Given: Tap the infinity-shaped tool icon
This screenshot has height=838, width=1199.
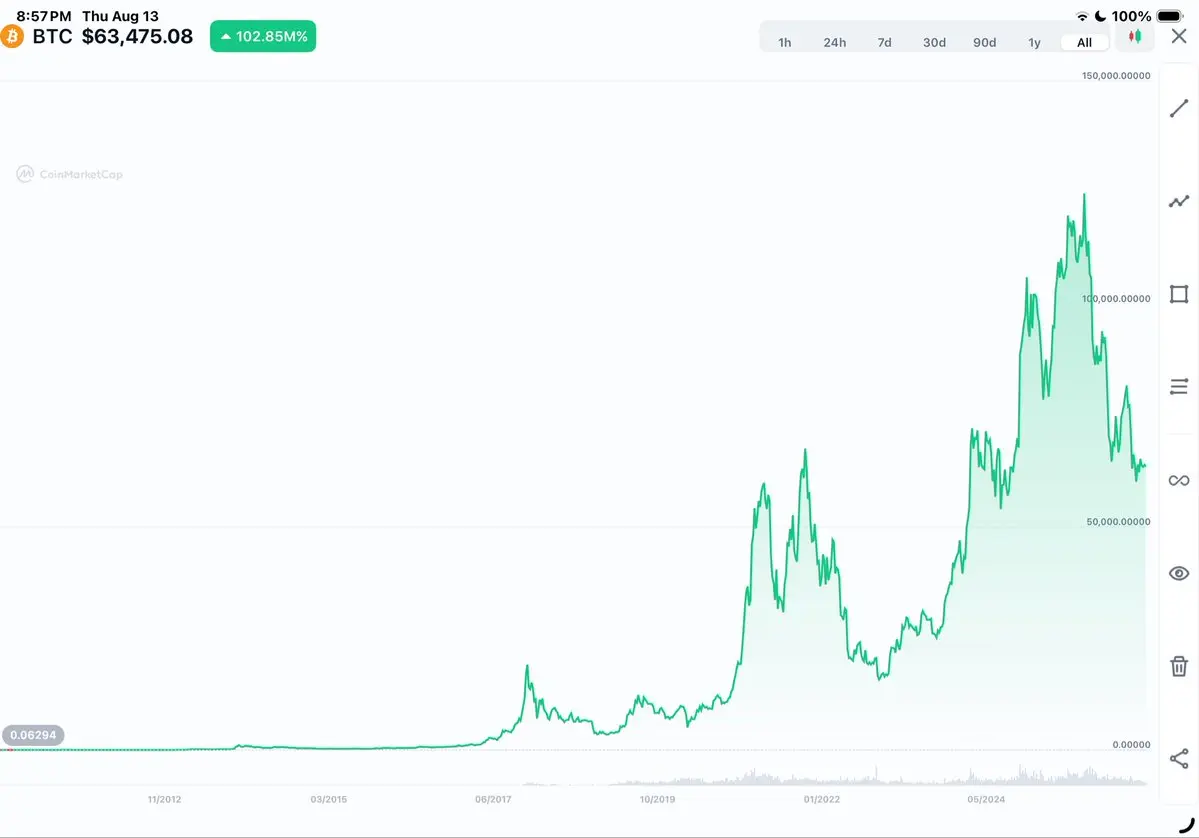Looking at the screenshot, I should pos(1178,480).
